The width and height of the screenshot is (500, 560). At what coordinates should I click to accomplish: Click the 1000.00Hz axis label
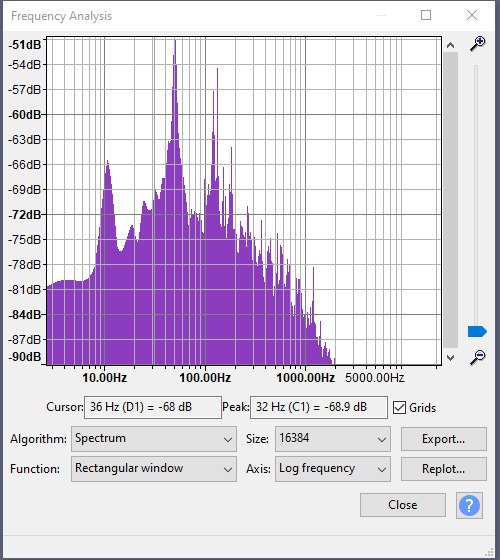(306, 378)
